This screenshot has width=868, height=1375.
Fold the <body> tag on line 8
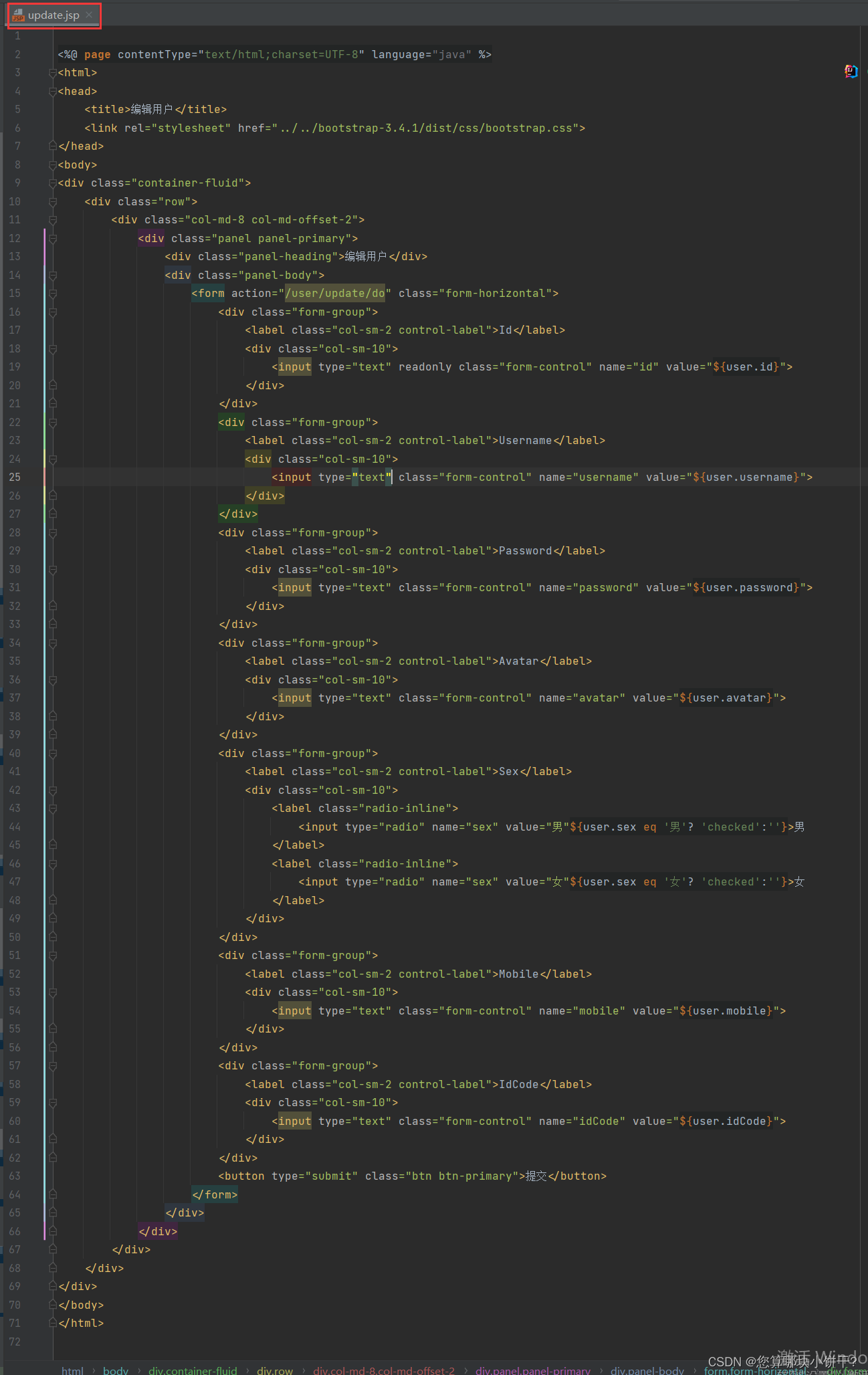pyautogui.click(x=53, y=165)
